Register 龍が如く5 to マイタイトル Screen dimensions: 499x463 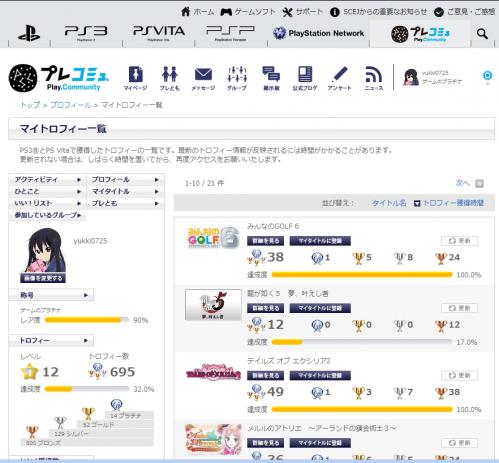(320, 308)
